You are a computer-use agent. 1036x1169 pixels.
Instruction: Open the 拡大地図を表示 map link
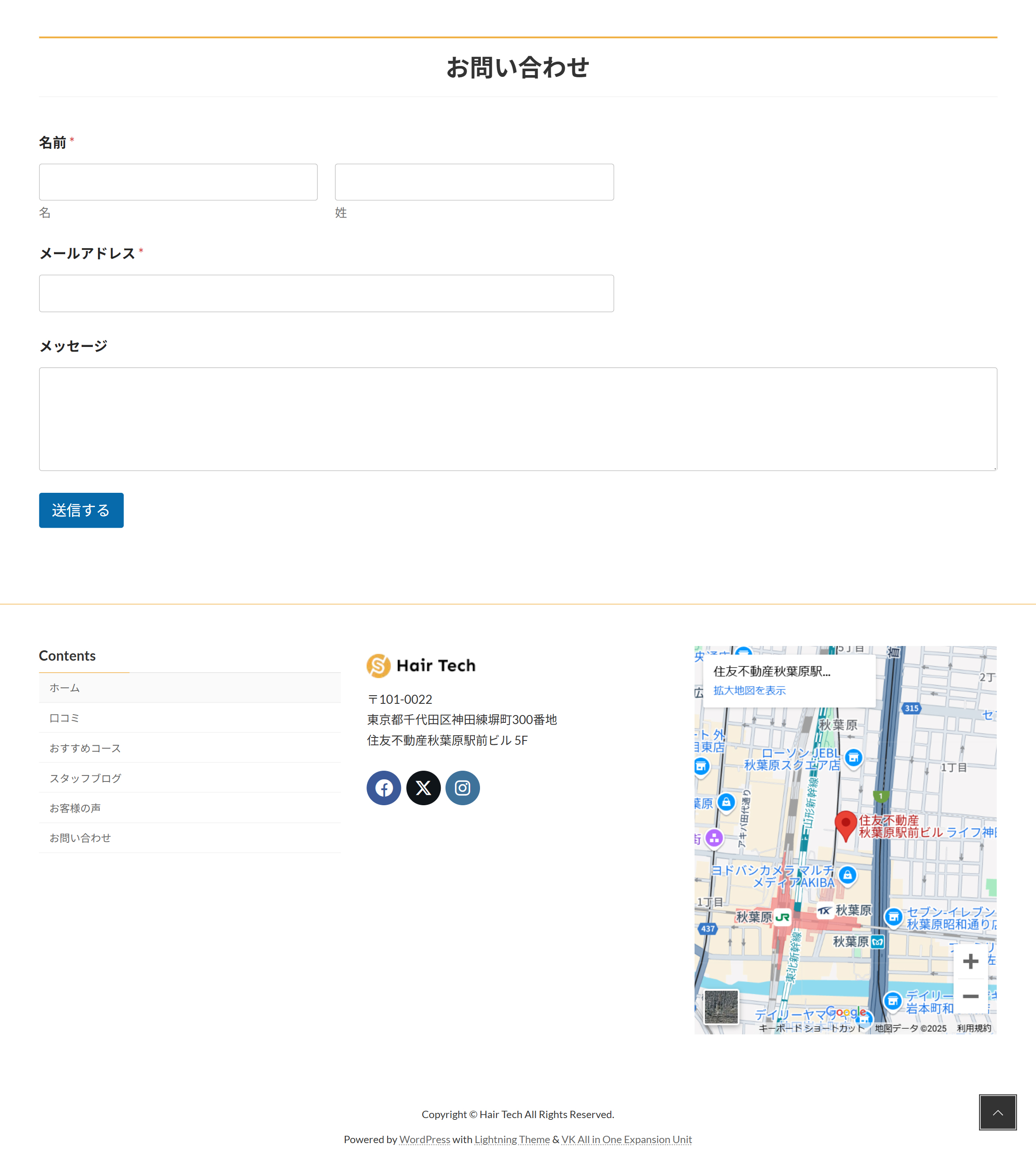tap(749, 690)
